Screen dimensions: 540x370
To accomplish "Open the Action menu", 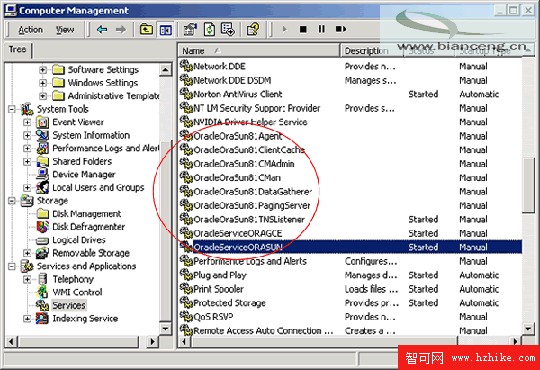I will click(x=30, y=30).
